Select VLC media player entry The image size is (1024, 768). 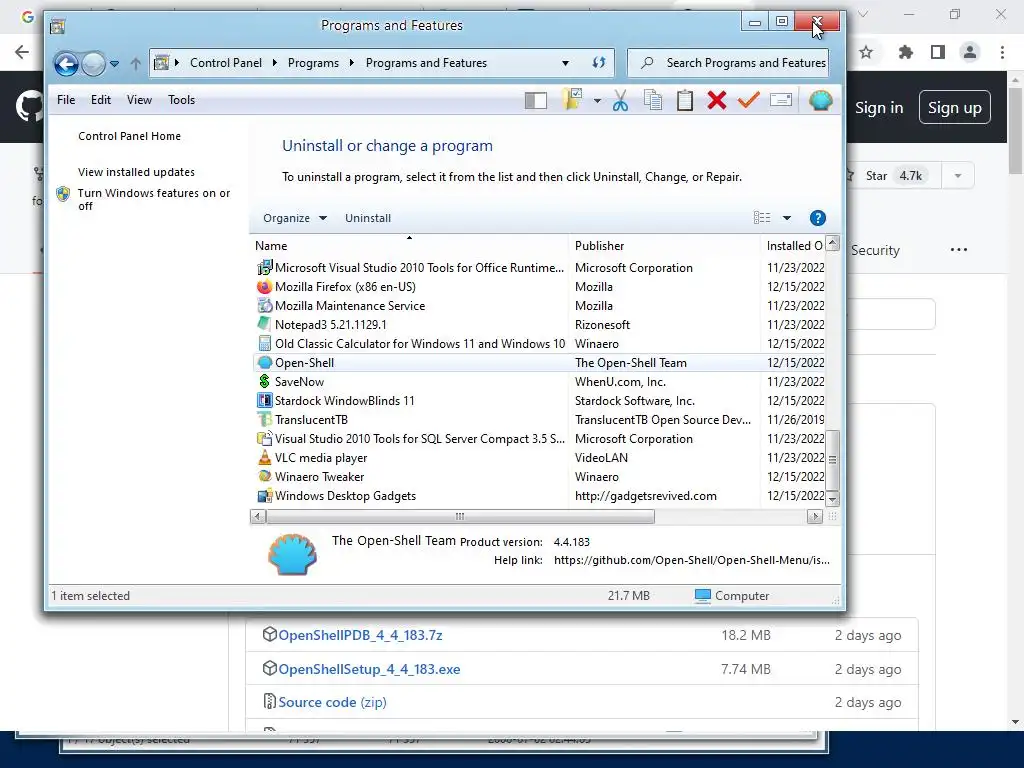click(538, 458)
